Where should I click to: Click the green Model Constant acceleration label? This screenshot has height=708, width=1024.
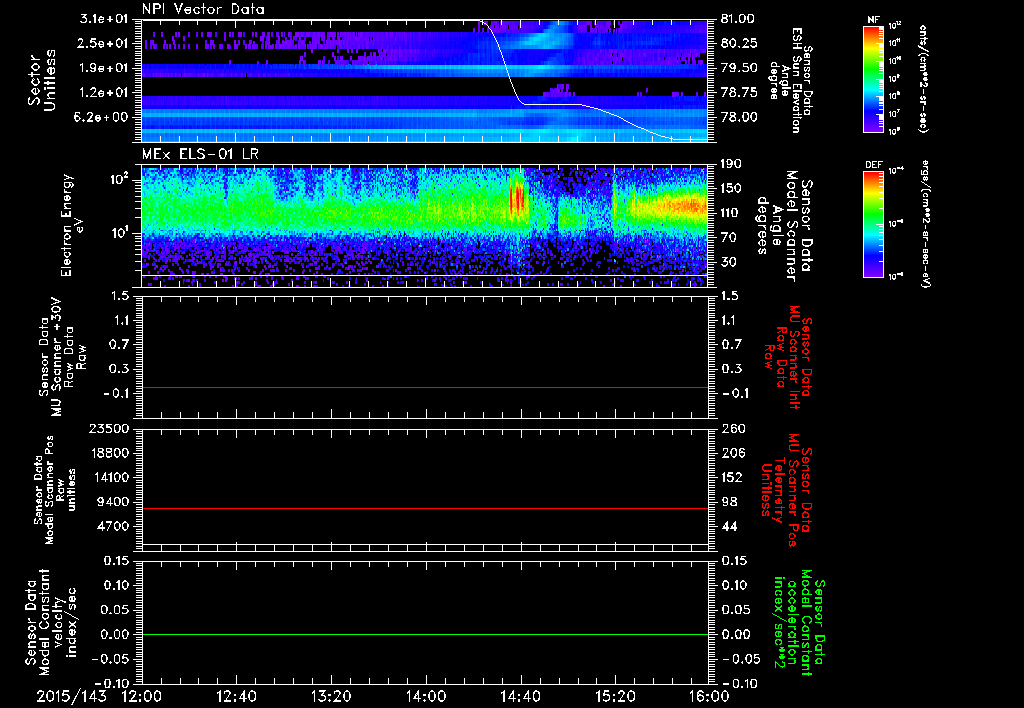[799, 623]
